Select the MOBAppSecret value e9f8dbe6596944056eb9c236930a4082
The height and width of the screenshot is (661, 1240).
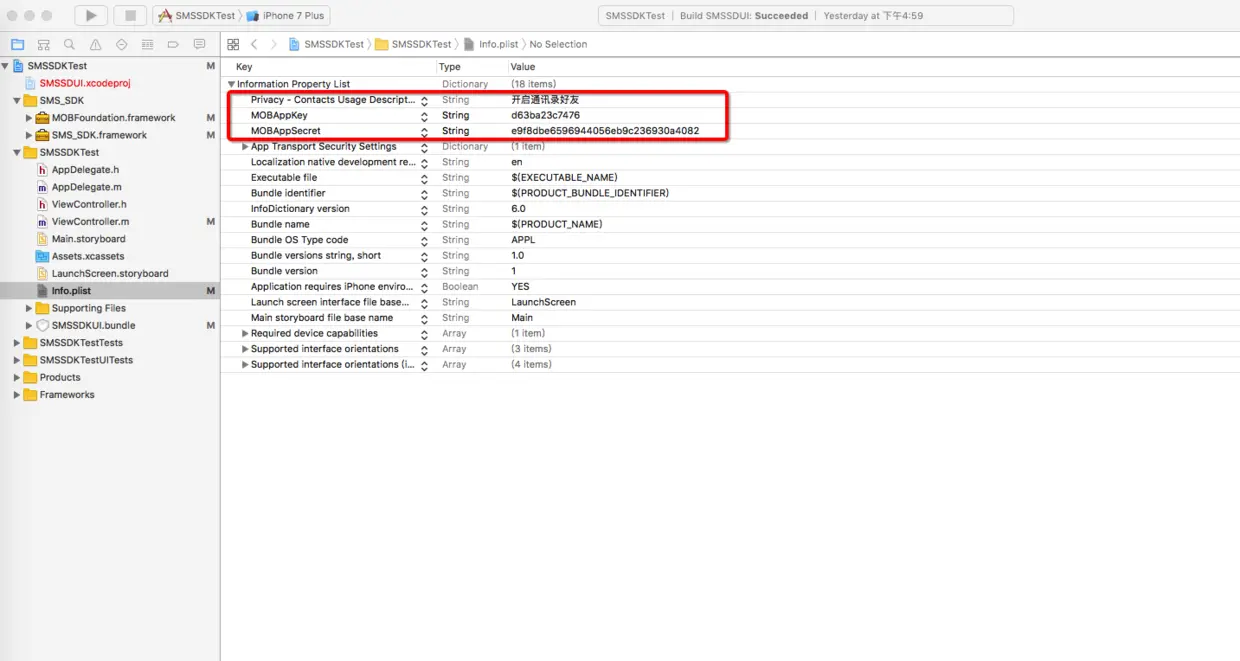(605, 131)
